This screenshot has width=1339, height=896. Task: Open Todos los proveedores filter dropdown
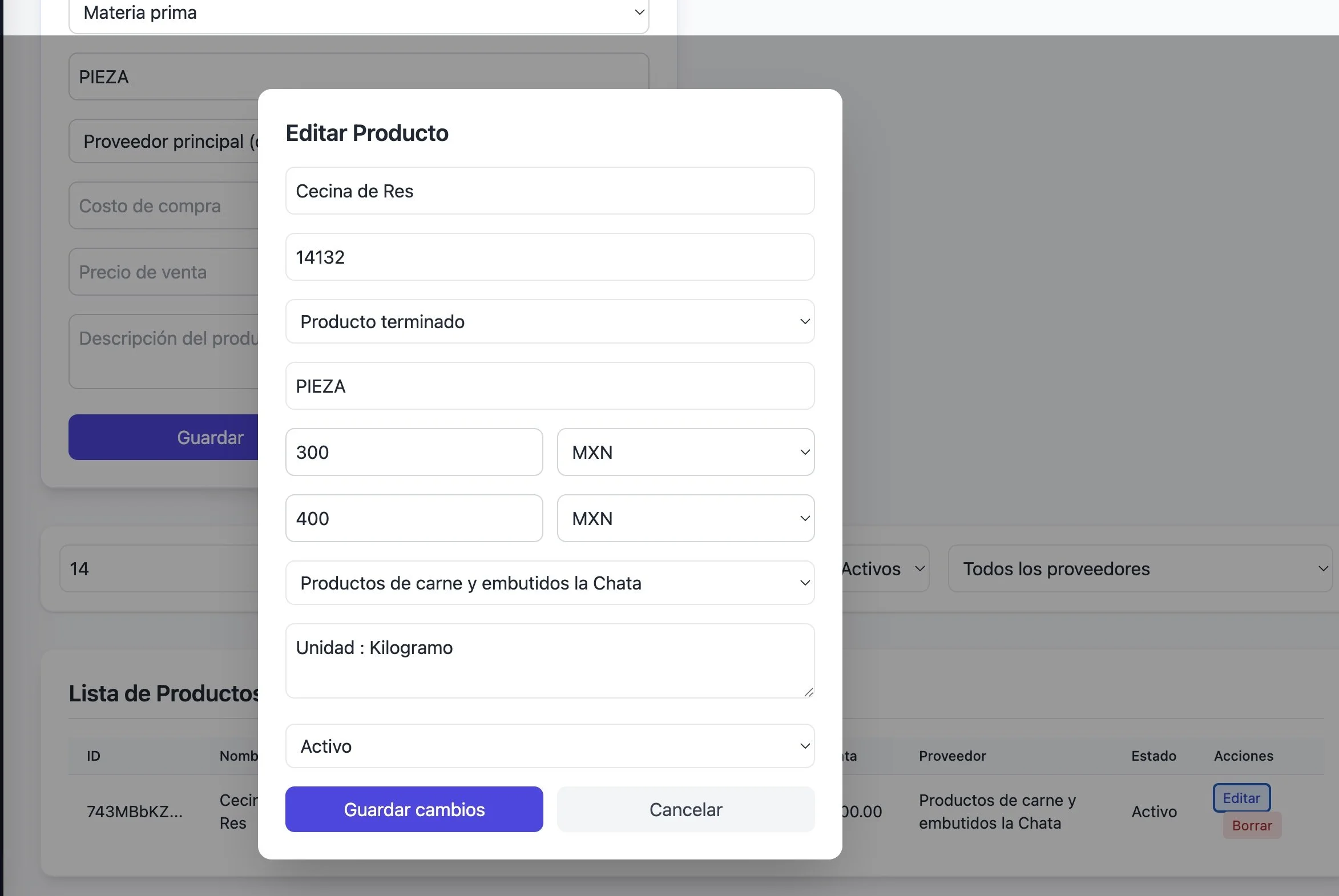[1140, 568]
